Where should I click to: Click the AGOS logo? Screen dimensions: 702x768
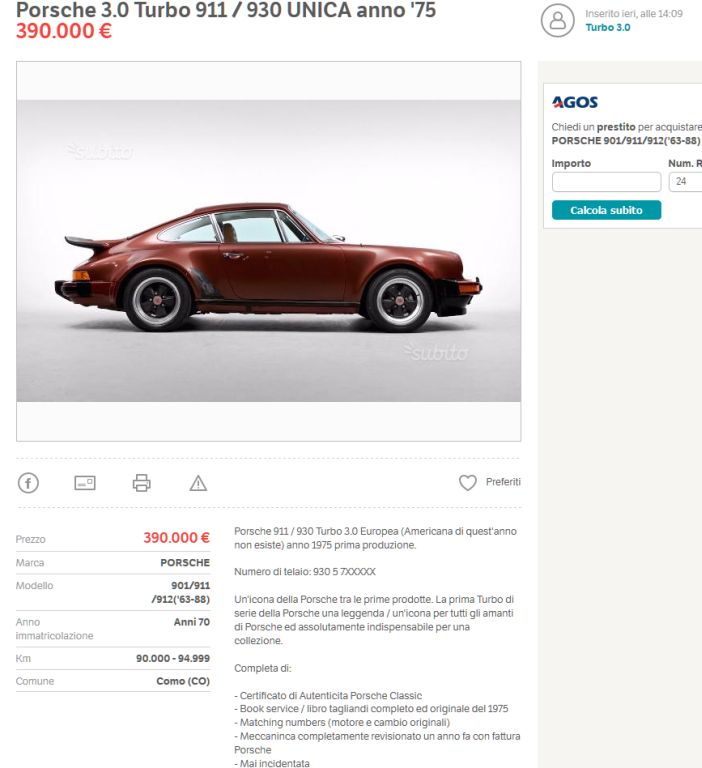[575, 102]
